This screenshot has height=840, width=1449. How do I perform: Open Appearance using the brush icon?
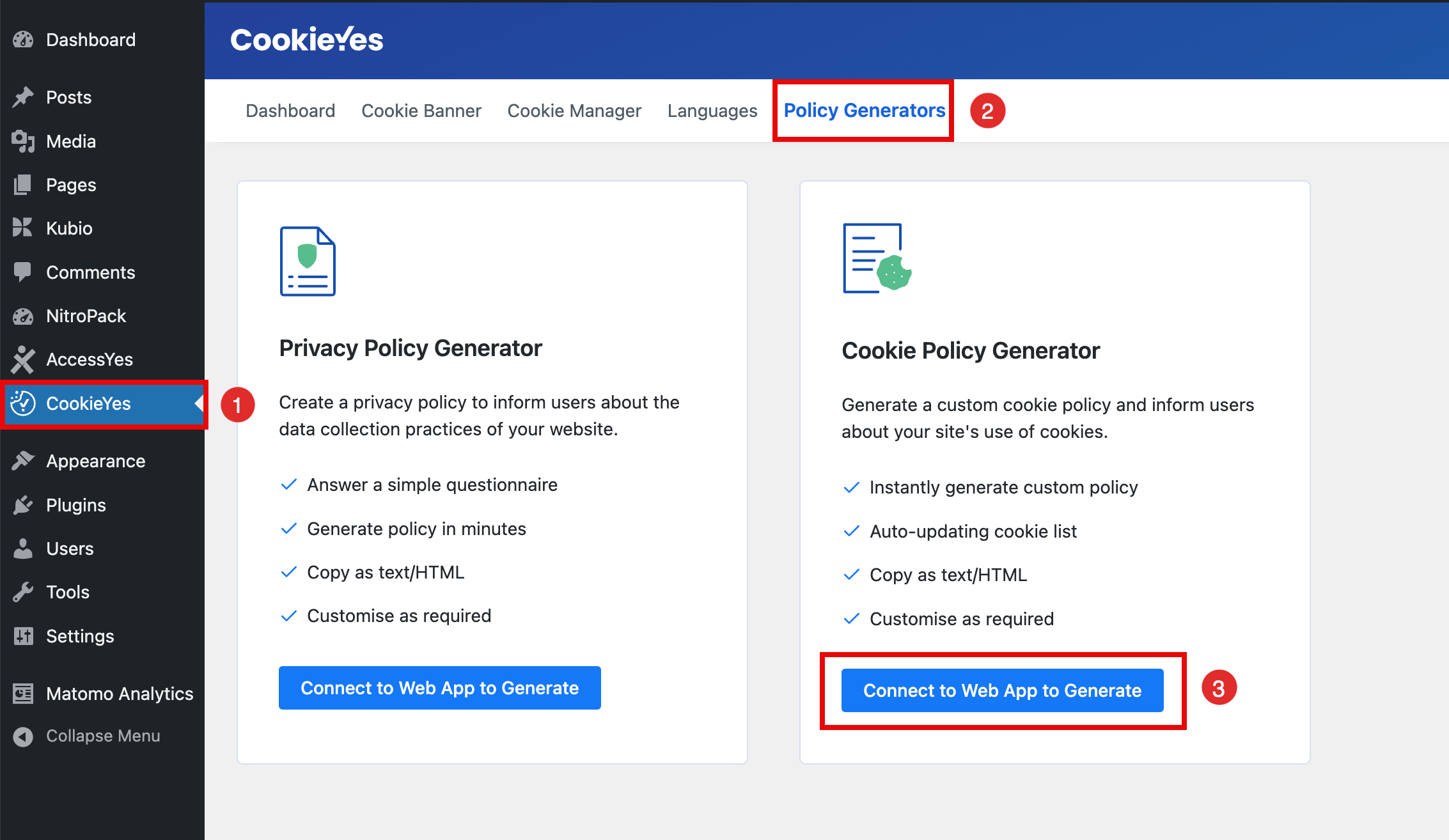[x=23, y=460]
